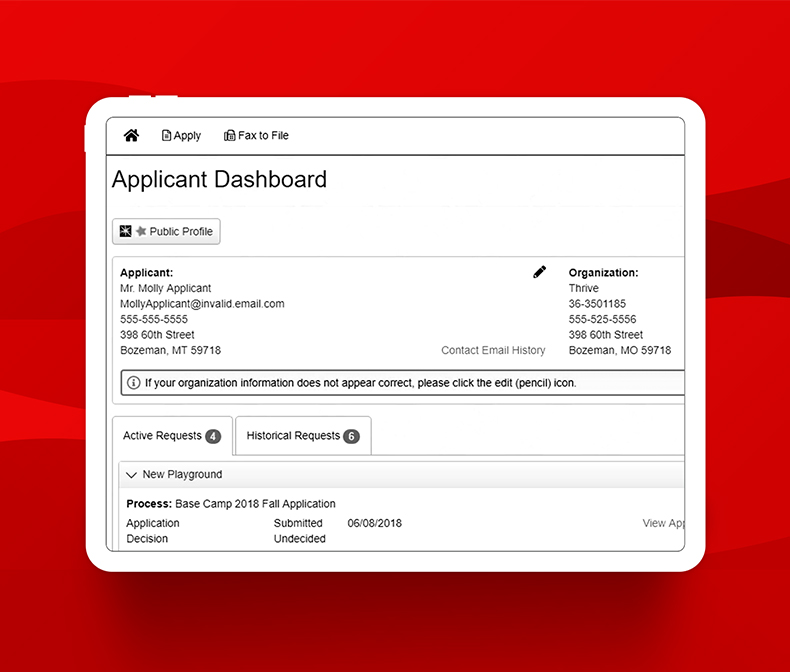Open the View Application link
This screenshot has height=672, width=790.
click(x=663, y=523)
